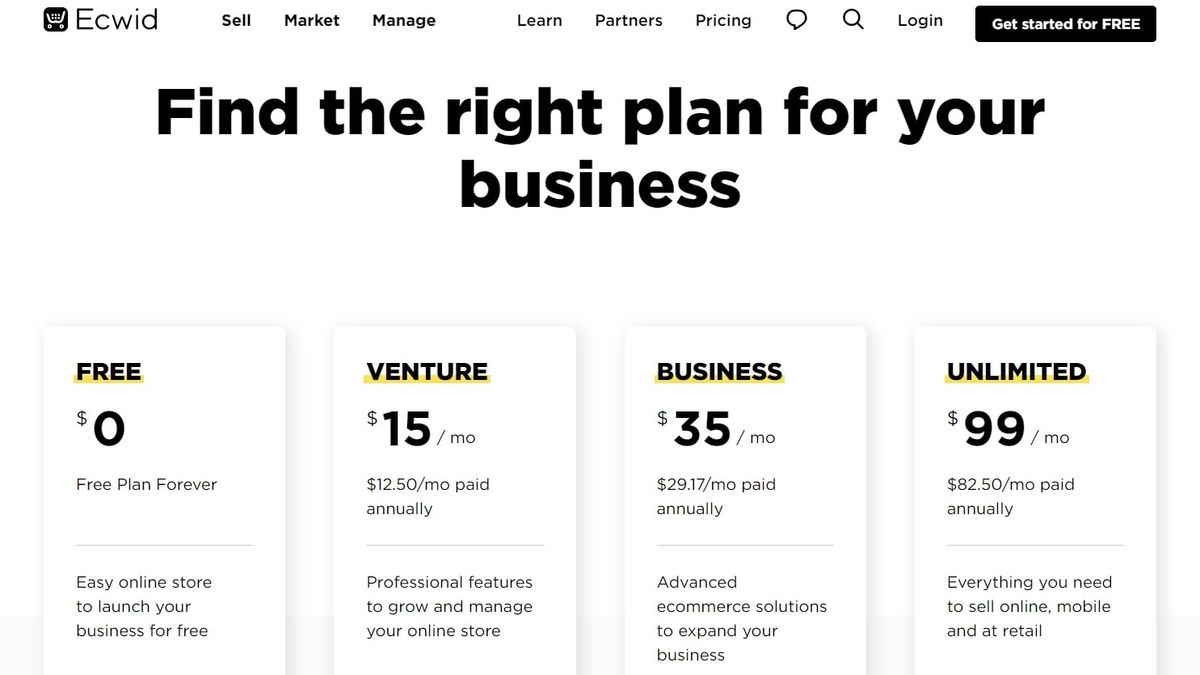
Task: Open the Market menu
Action: click(x=312, y=20)
